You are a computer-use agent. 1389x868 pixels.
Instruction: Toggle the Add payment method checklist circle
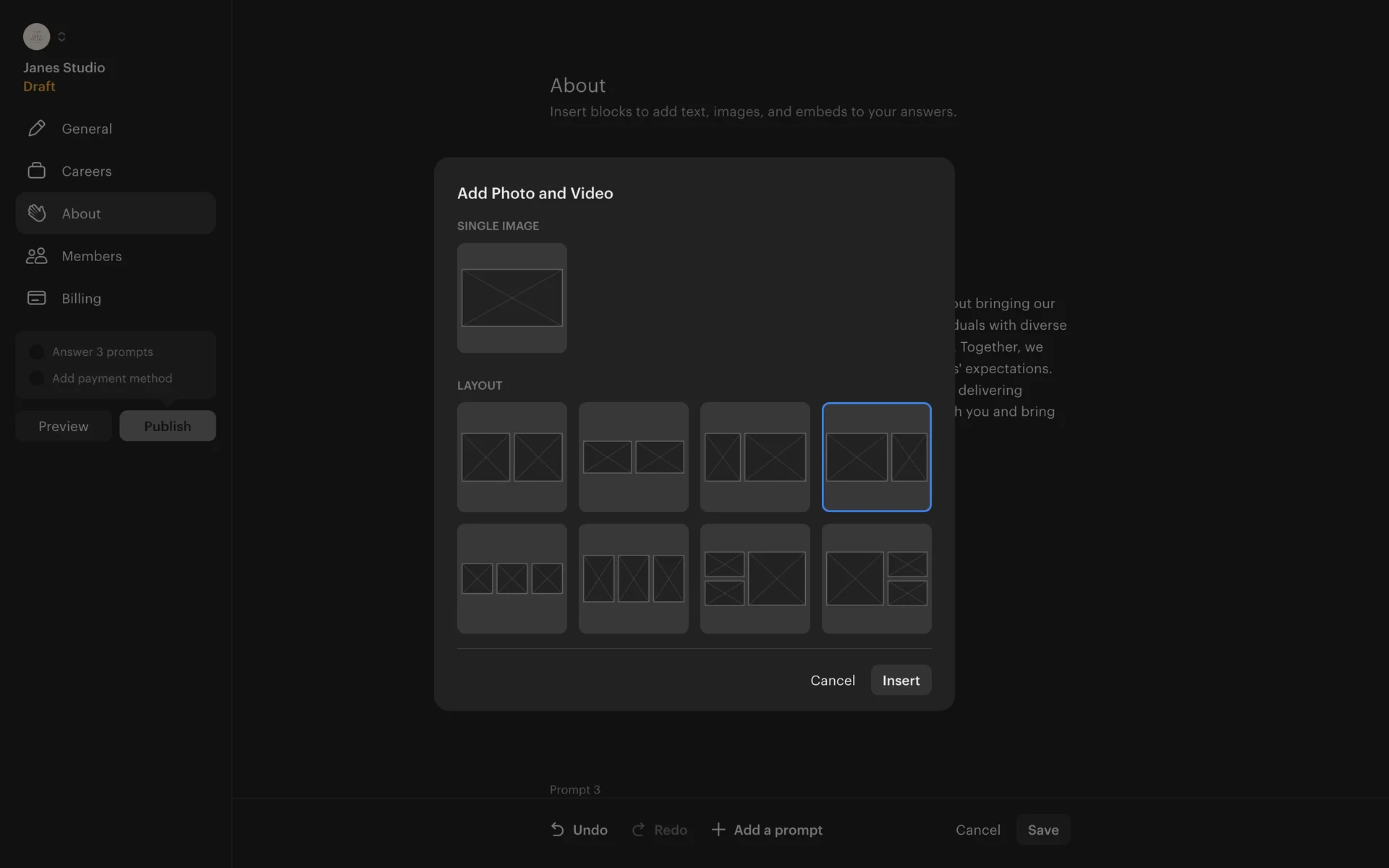pyautogui.click(x=36, y=378)
